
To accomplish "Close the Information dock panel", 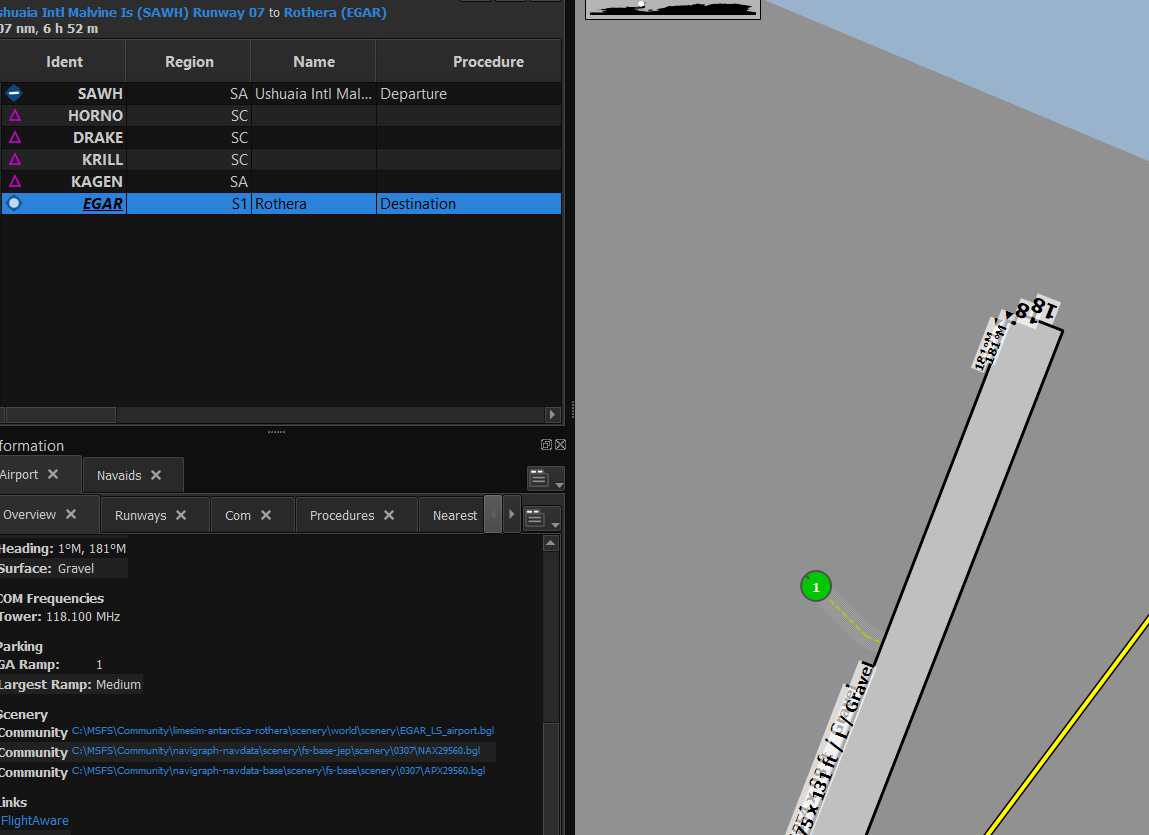I will pos(561,444).
